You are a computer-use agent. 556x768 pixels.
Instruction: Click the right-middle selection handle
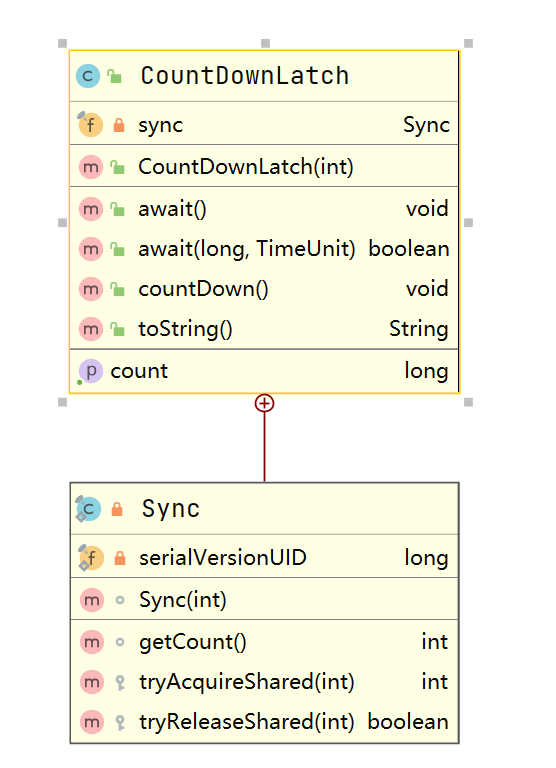[x=468, y=222]
